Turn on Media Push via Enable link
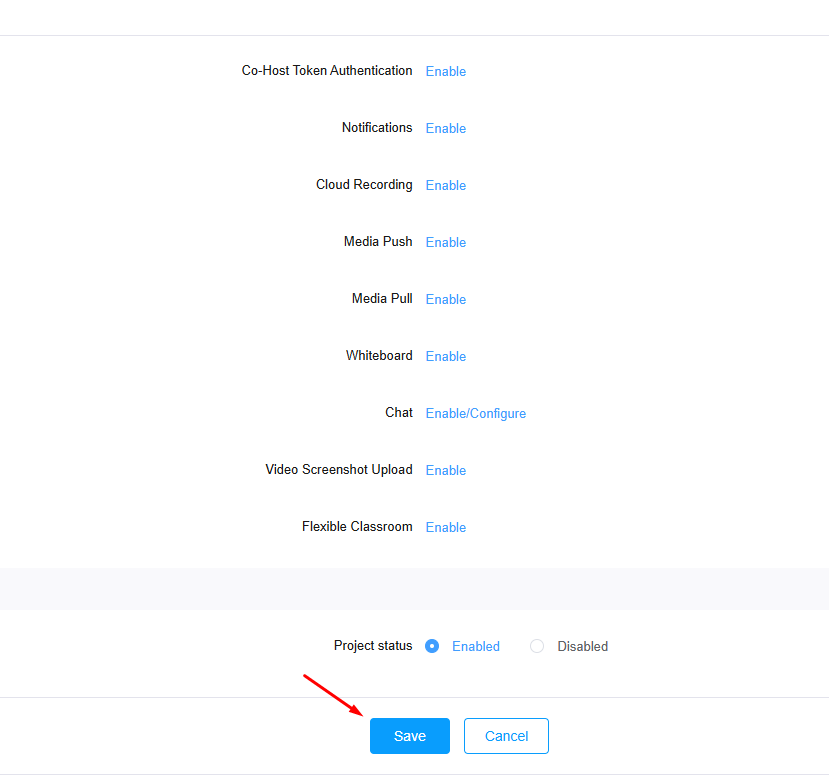Image resolution: width=829 pixels, height=775 pixels. click(446, 243)
